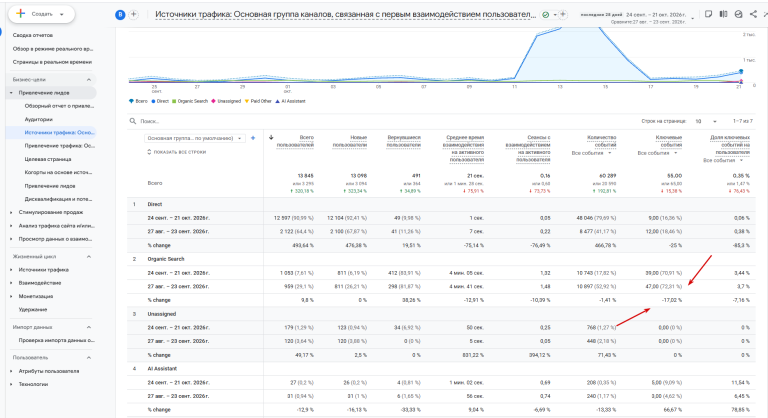
Task: Open Обзор в режиме реального времени
Action: coord(53,49)
